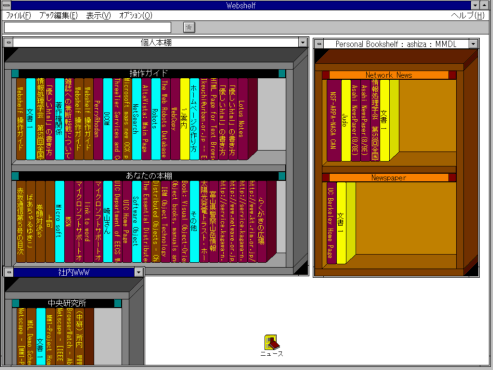Click the star button beside the address field
This screenshot has height=370, width=493.
pos(189,27)
